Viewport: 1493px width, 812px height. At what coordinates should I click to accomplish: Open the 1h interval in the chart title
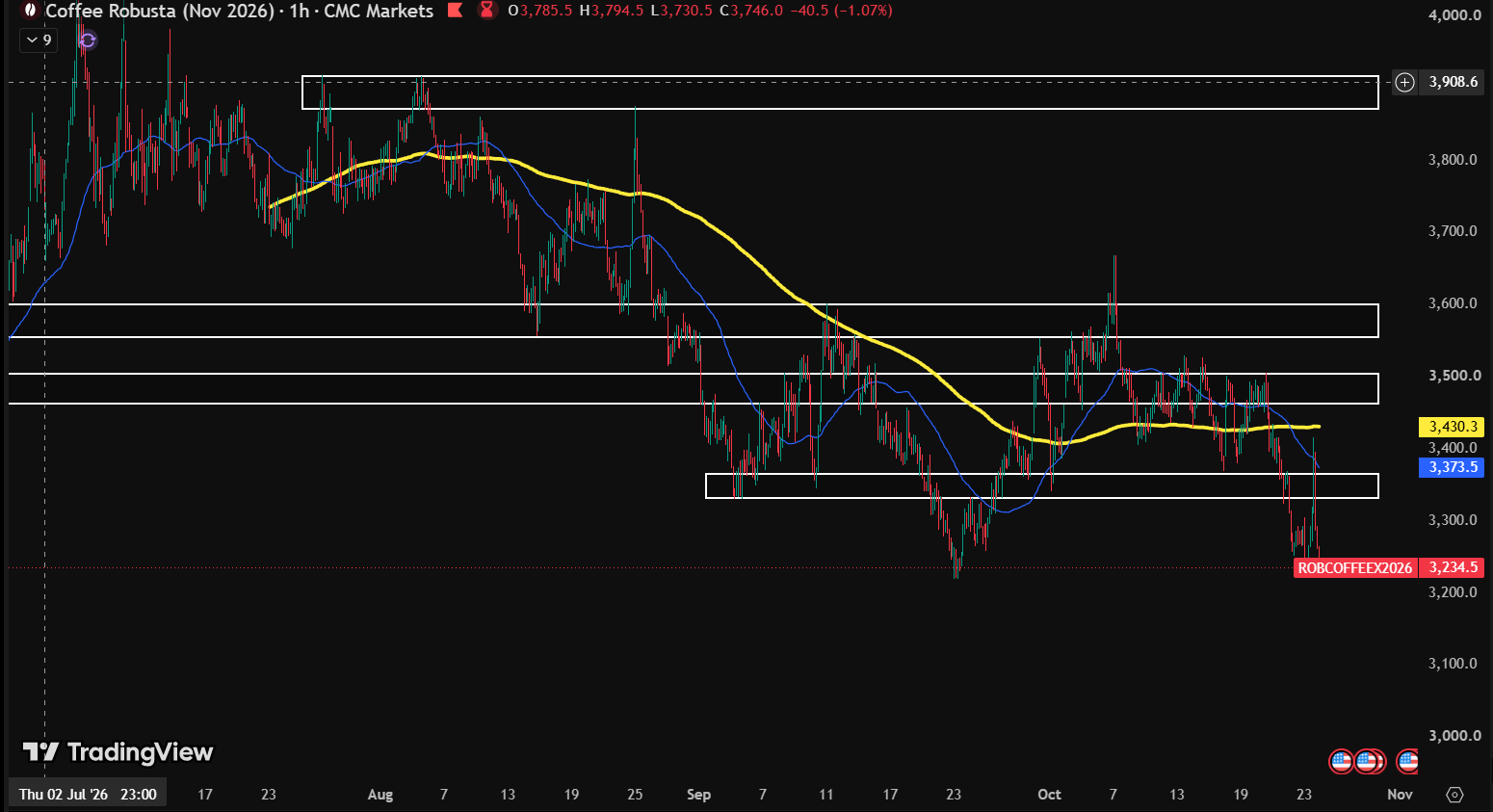(299, 11)
